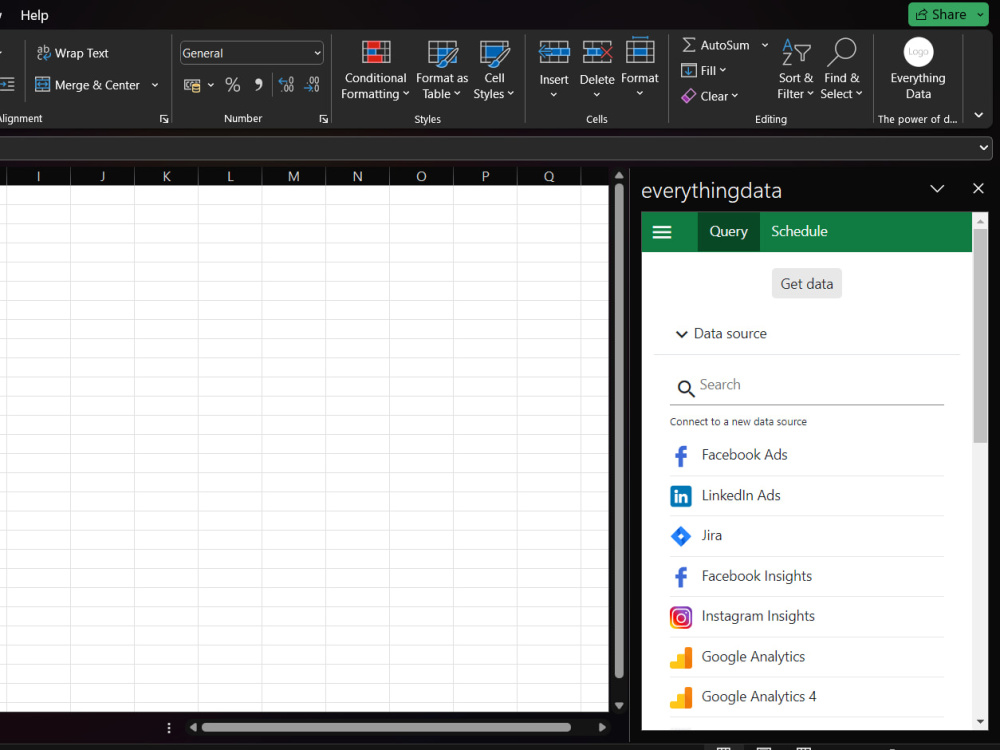This screenshot has height=750, width=1000.
Task: Click the Share button
Action: click(941, 15)
